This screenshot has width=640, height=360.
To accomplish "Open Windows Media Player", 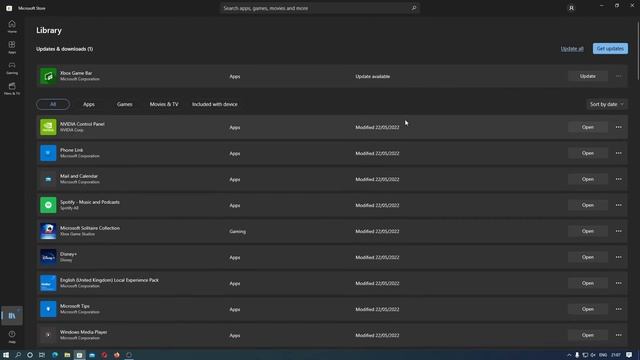I will [588, 335].
